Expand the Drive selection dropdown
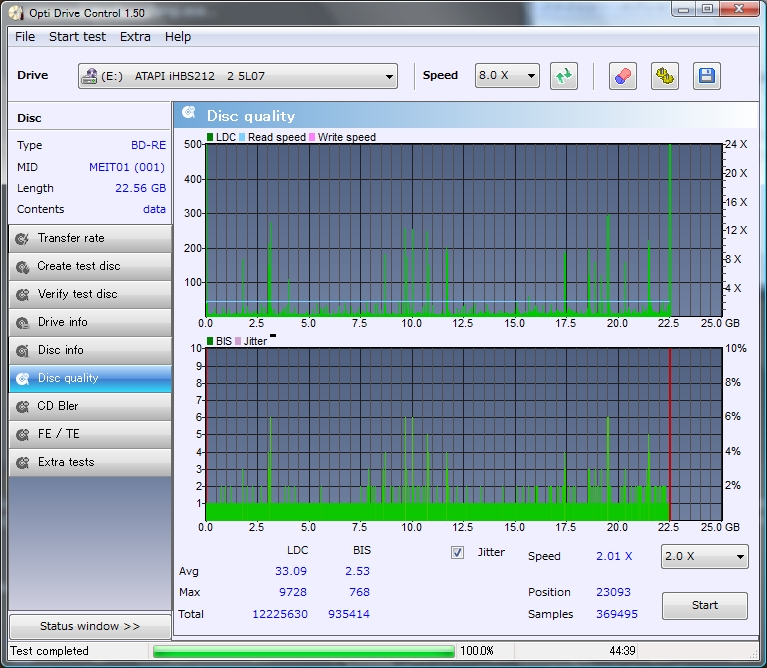This screenshot has width=767, height=668. tap(238, 76)
